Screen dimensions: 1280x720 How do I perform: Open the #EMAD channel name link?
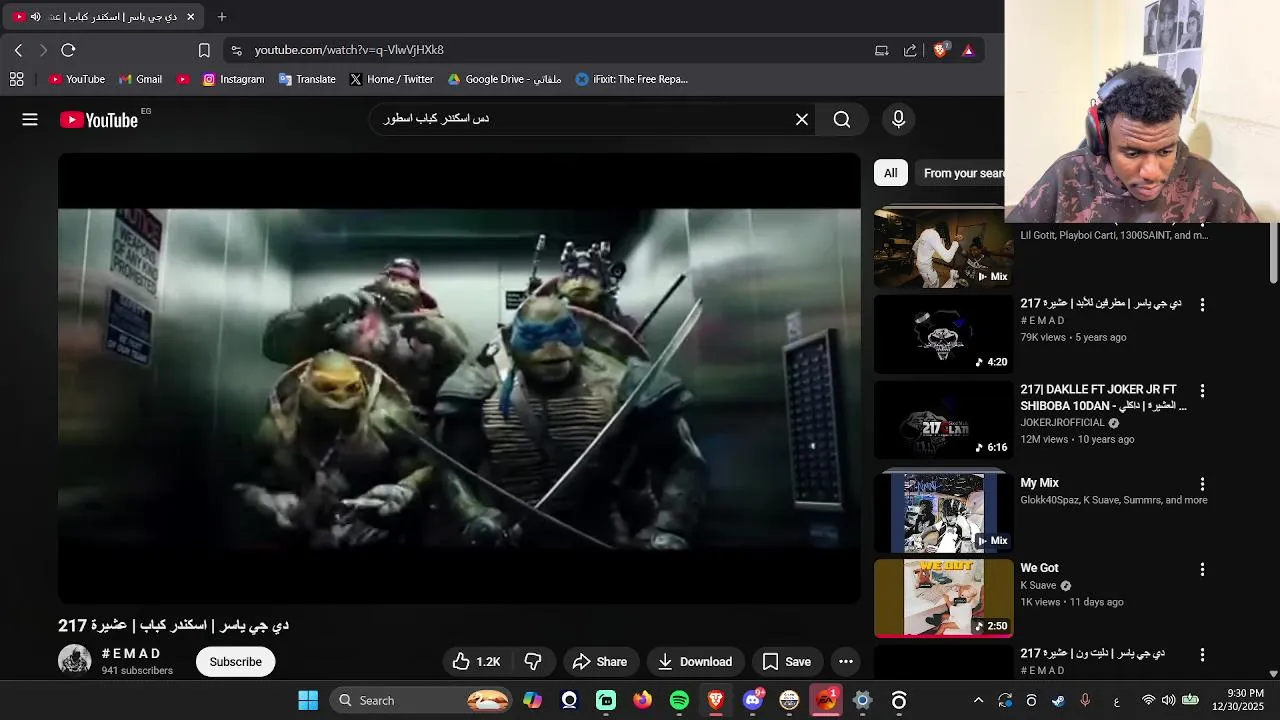click(x=131, y=654)
